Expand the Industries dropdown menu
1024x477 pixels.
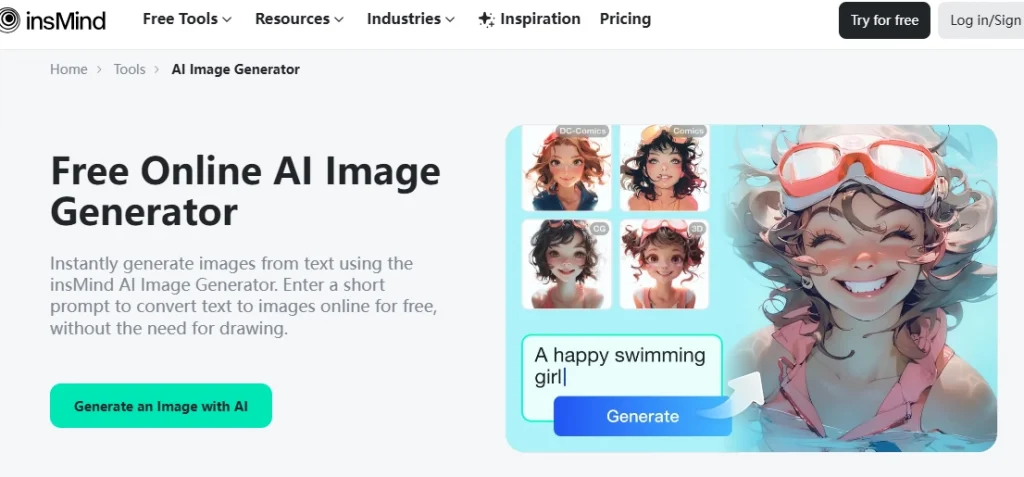[411, 20]
